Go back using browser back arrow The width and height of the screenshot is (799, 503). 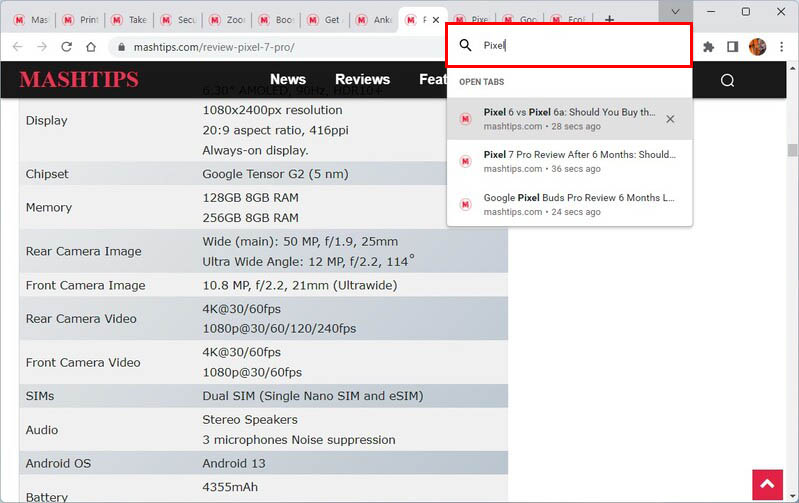pos(17,47)
